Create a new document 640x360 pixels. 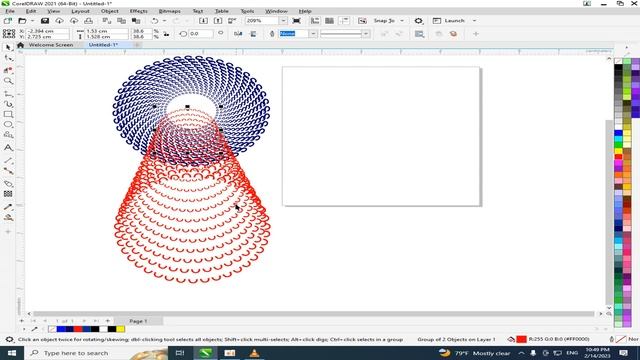tap(8, 21)
